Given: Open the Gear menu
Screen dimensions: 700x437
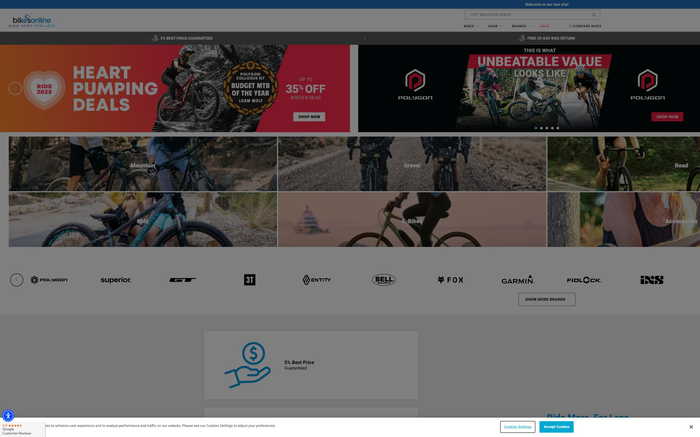Looking at the screenshot, I should click(493, 26).
